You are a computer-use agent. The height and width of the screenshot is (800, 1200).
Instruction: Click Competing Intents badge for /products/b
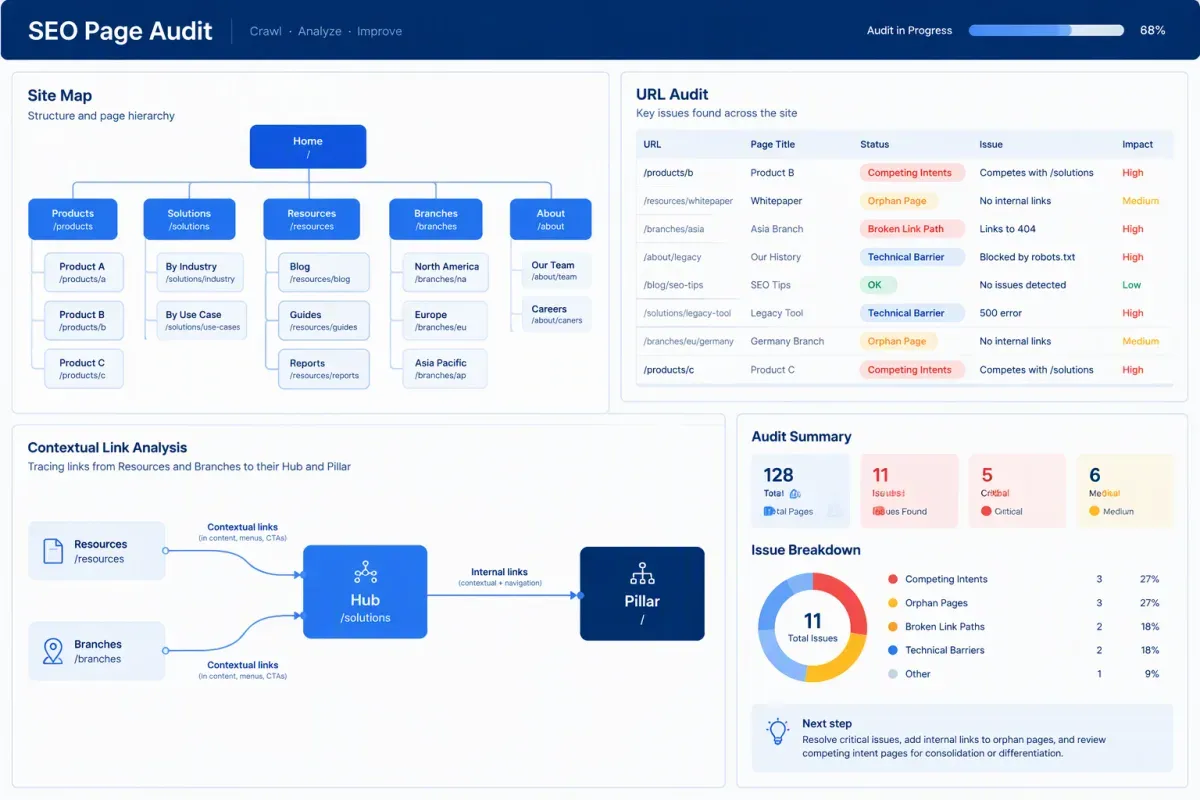(912, 173)
